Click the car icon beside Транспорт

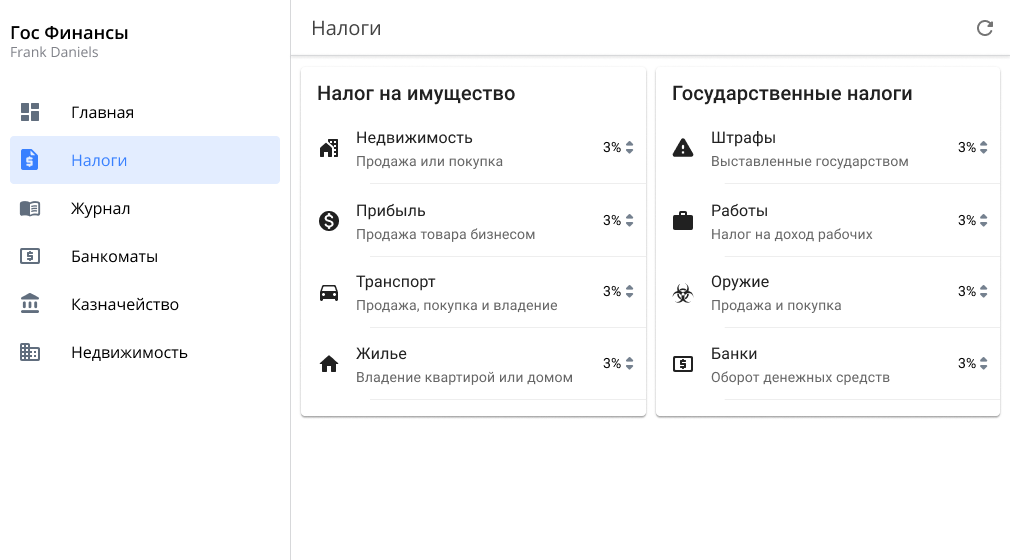tap(329, 293)
